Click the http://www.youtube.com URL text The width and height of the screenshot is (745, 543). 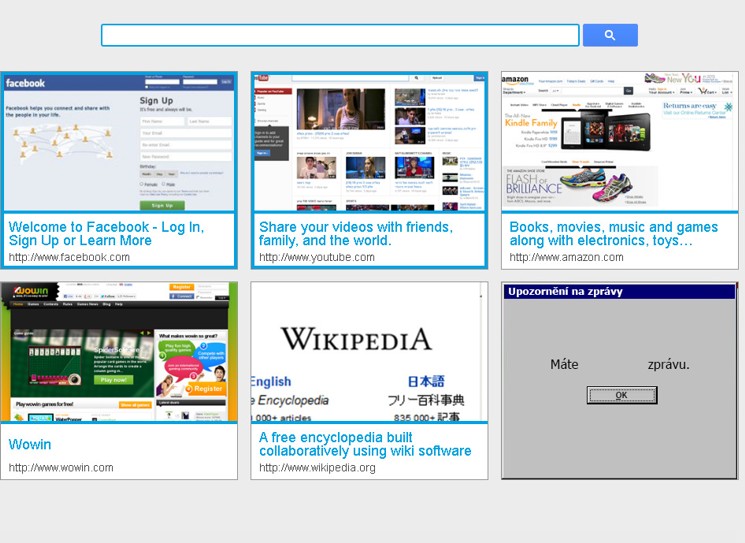click(317, 257)
